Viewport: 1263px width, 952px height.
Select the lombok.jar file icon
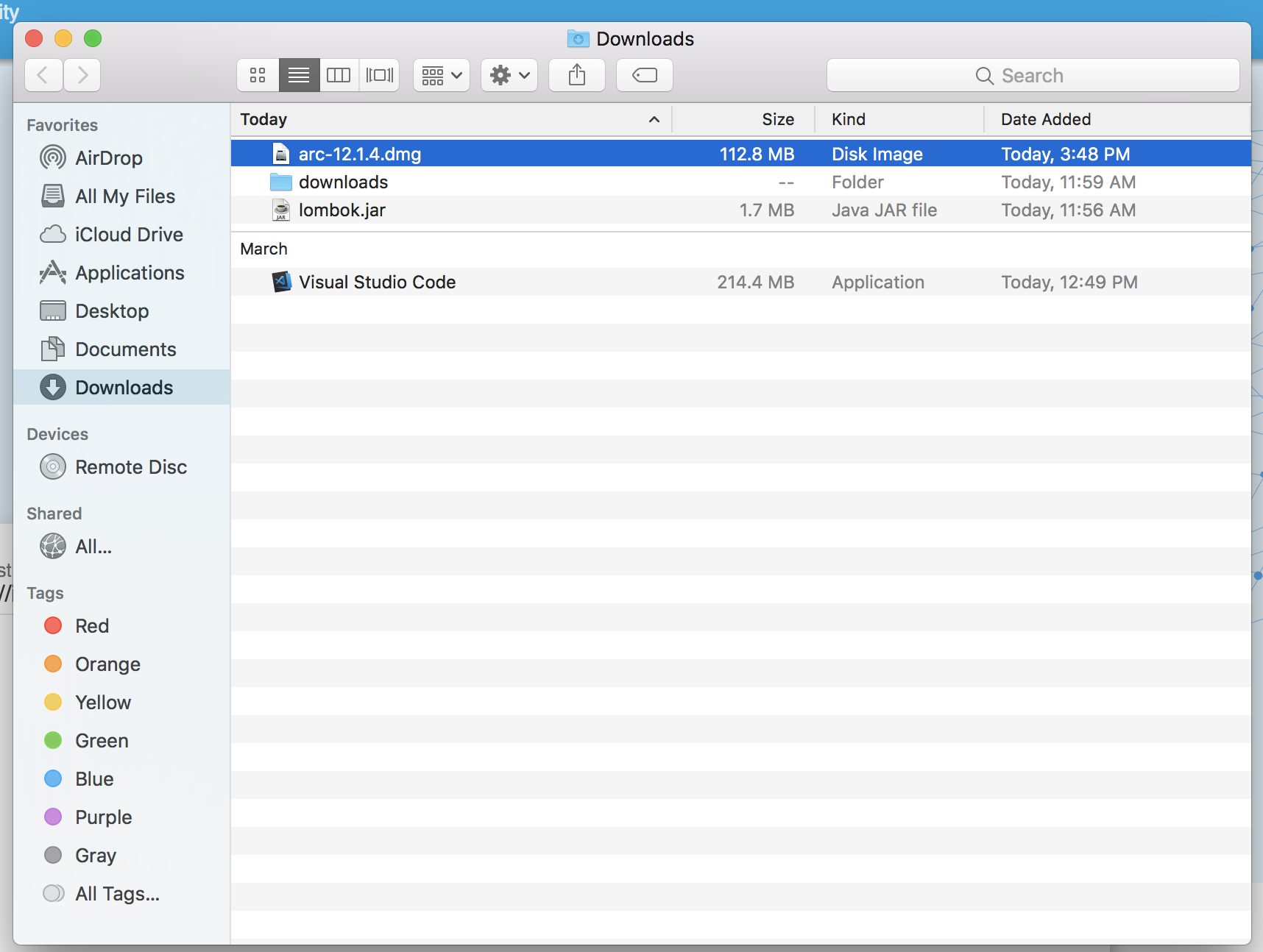[x=281, y=210]
